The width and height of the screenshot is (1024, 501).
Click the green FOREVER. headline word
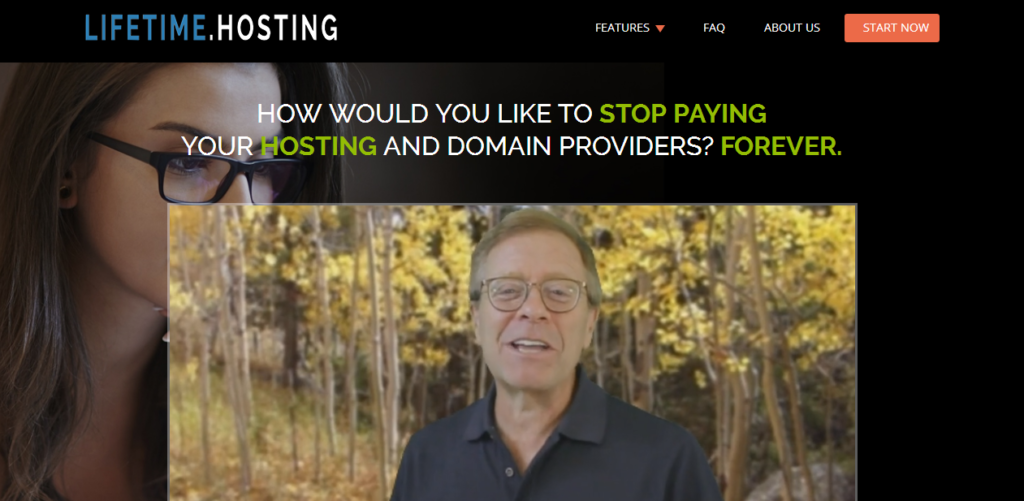click(781, 146)
